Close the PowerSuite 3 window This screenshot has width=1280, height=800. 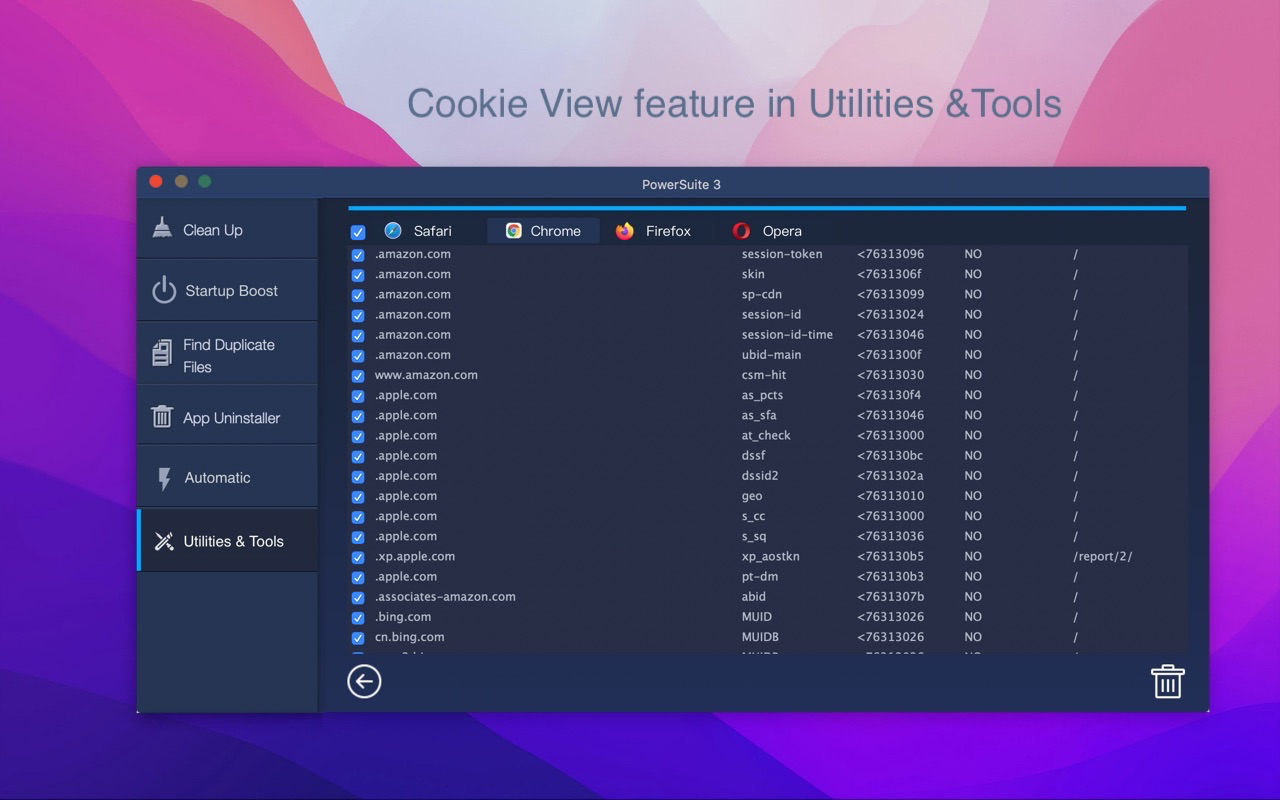tap(156, 181)
